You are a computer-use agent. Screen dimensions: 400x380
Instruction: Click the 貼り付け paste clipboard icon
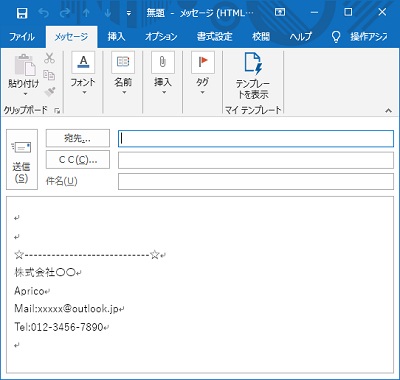coord(24,65)
